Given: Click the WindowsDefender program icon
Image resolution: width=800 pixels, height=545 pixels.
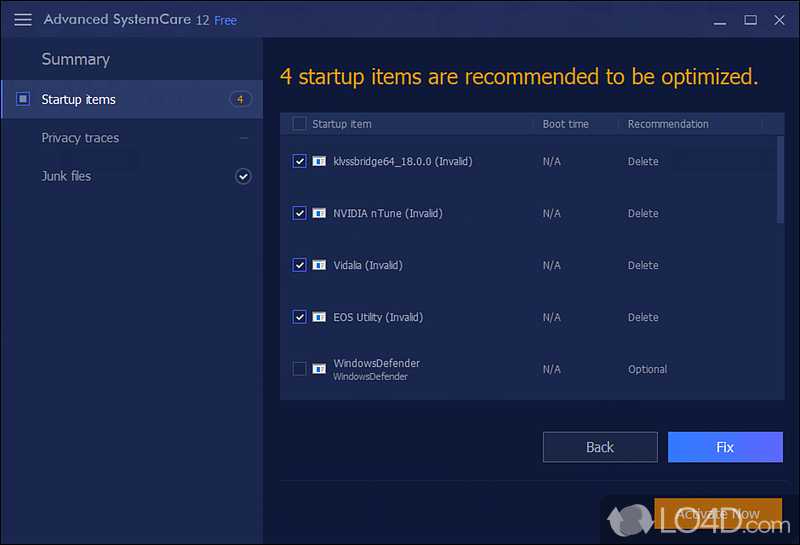Looking at the screenshot, I should click(319, 369).
